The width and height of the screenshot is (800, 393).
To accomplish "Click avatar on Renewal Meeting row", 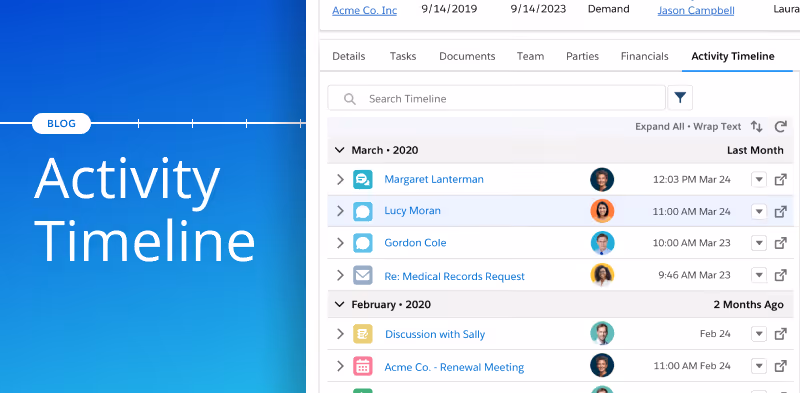I will click(602, 365).
